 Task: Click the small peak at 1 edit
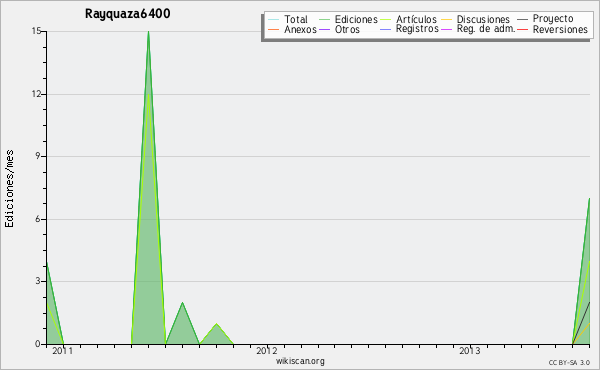click(x=217, y=324)
